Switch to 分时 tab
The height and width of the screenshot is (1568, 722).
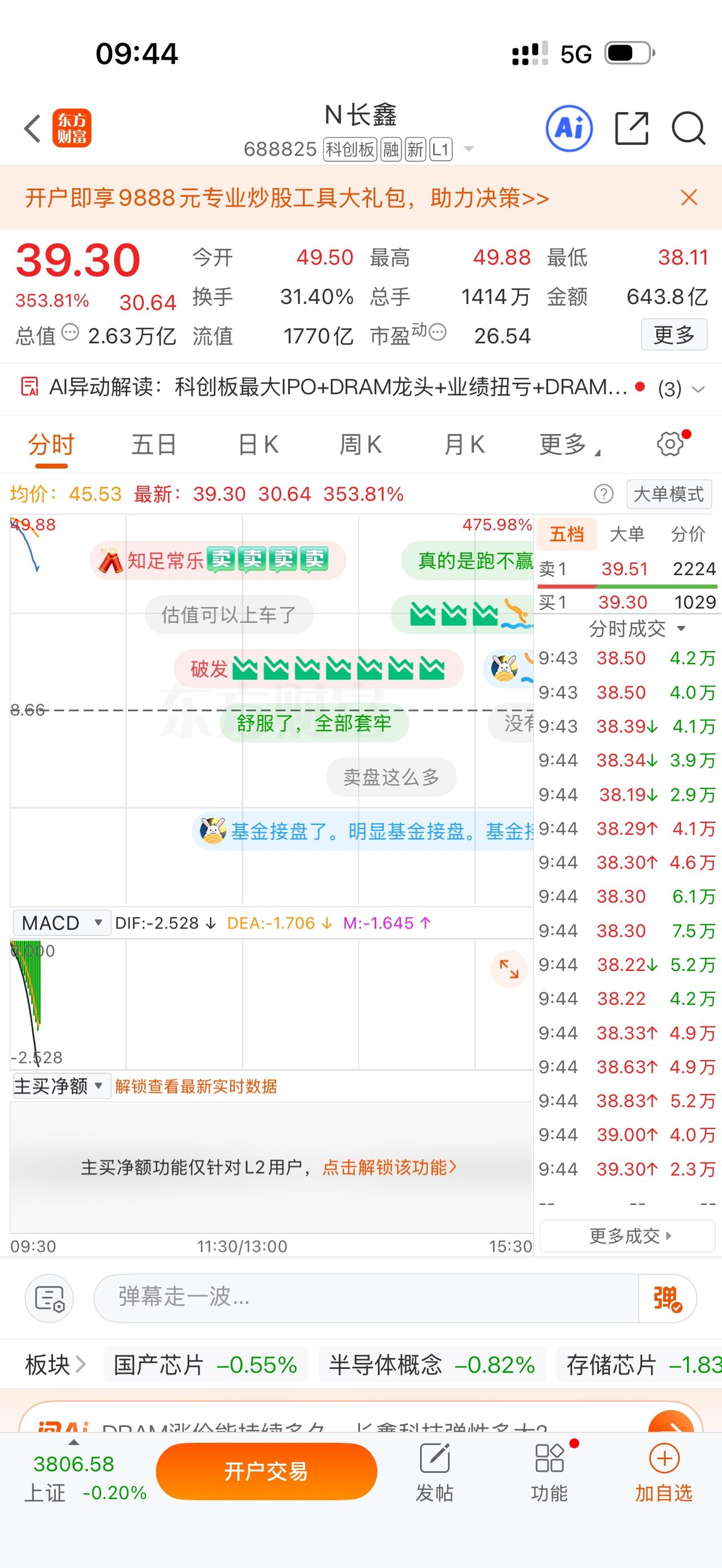51,444
